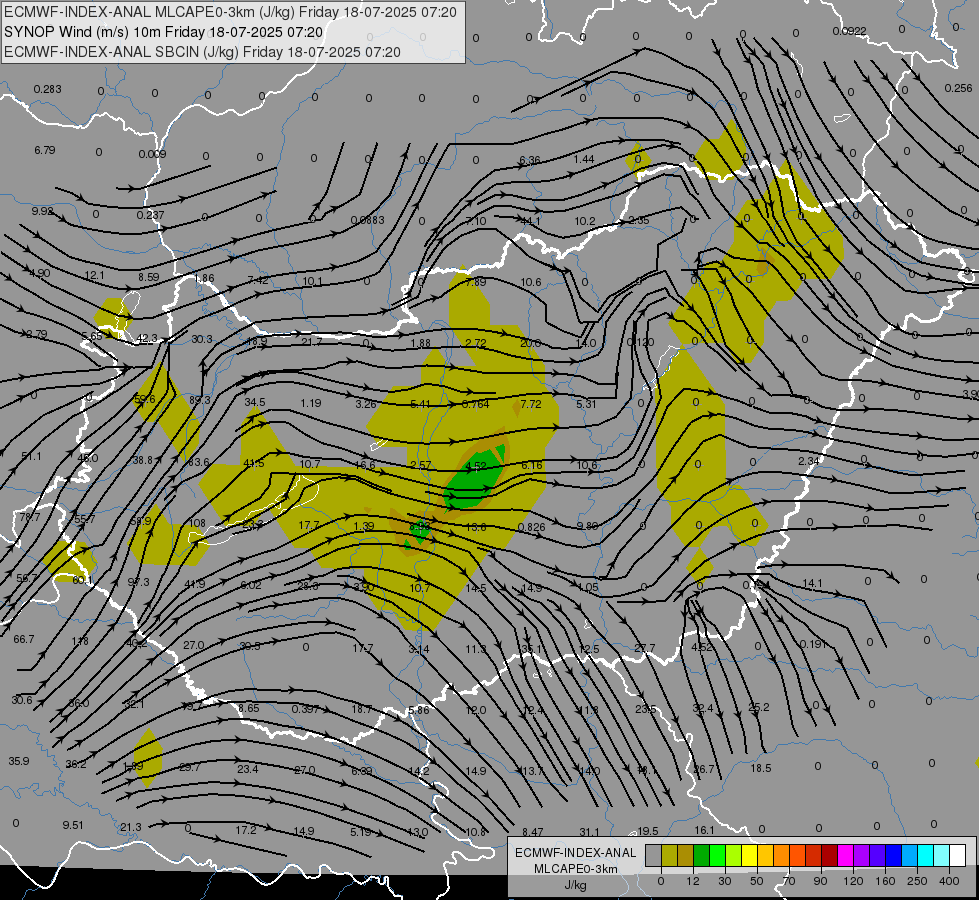This screenshot has height=900, width=979.
Task: Click the SBCIN header line
Action: 202,52
